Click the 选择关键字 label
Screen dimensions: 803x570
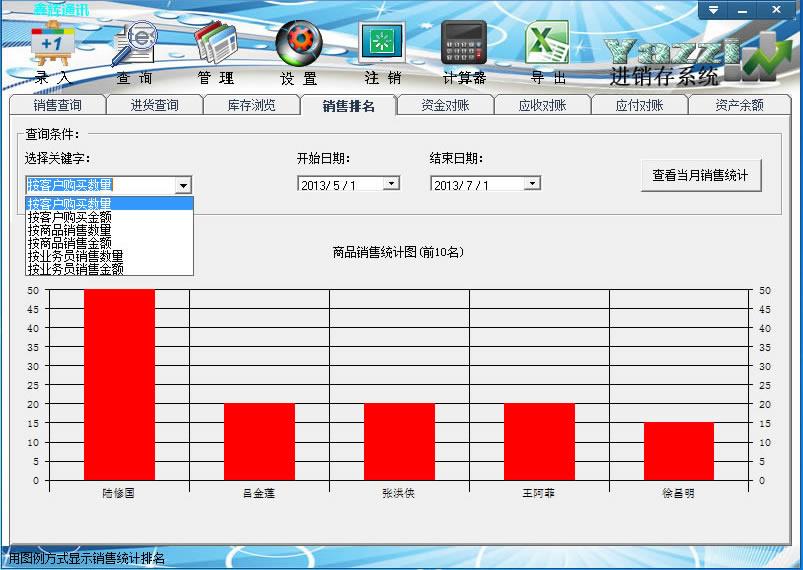coord(57,158)
